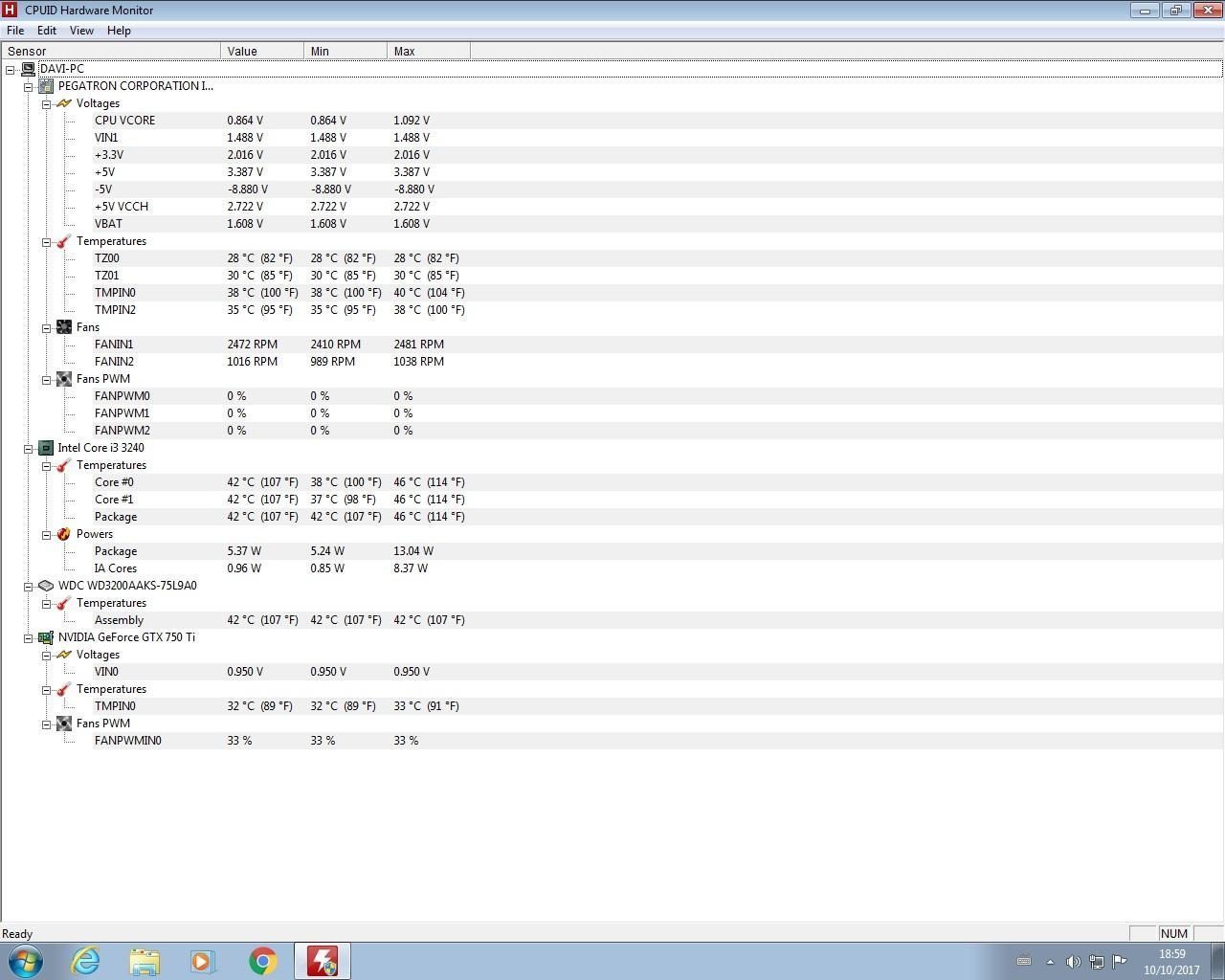Viewport: 1225px width, 980px height.
Task: Click the 2472 RPM value
Action: 252,345
